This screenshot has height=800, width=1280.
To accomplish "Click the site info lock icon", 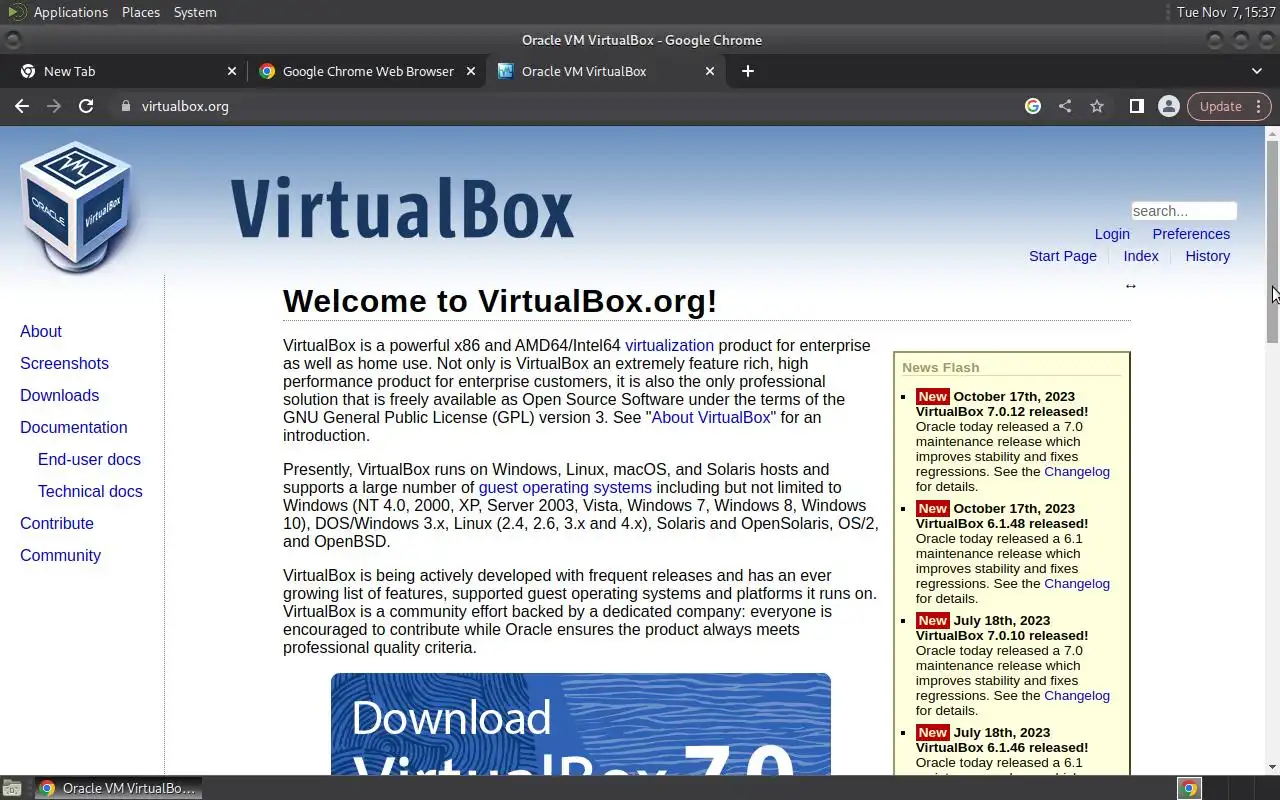I will click(125, 106).
